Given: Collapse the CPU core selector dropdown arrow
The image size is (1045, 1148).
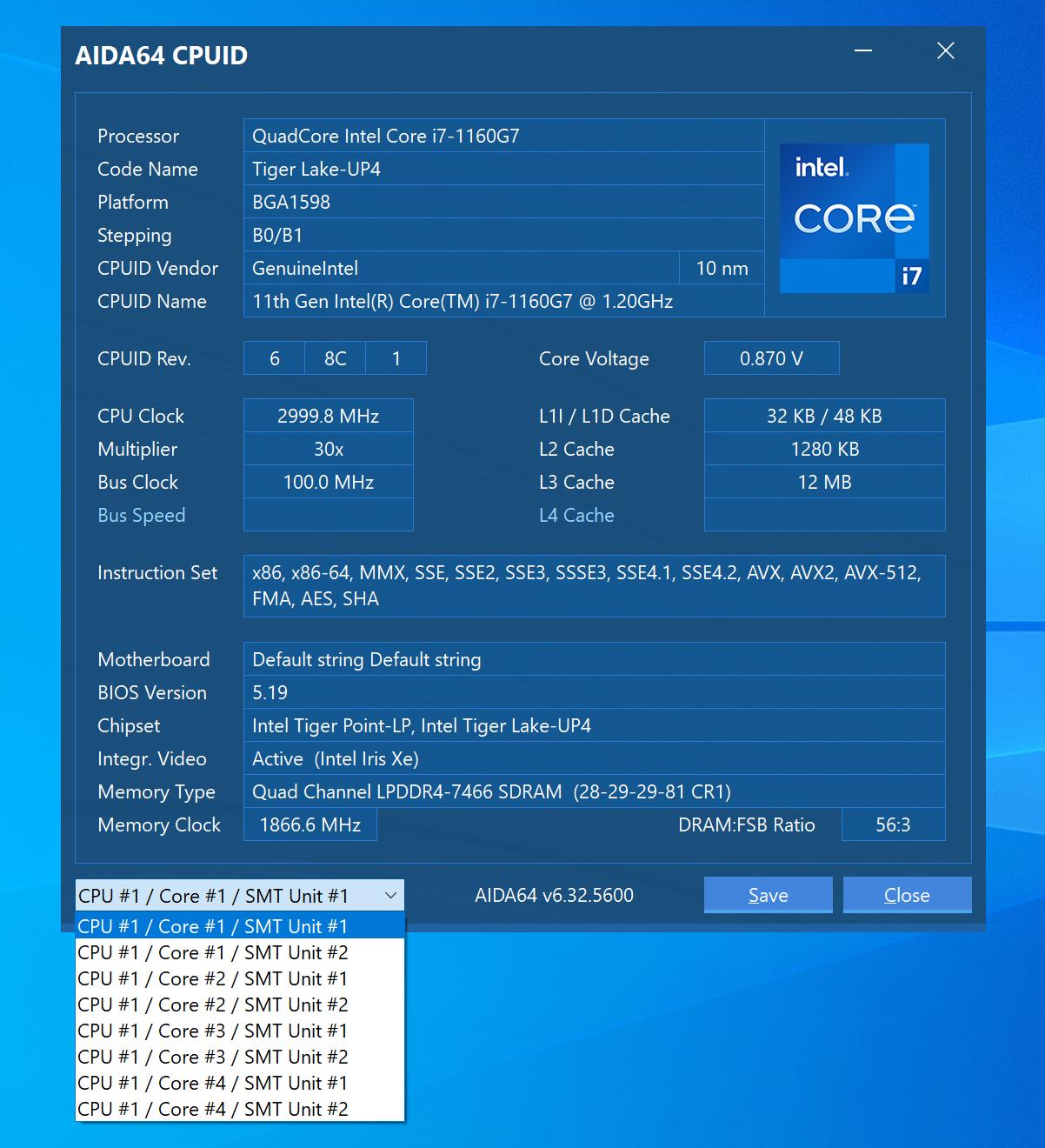Looking at the screenshot, I should click(x=391, y=896).
